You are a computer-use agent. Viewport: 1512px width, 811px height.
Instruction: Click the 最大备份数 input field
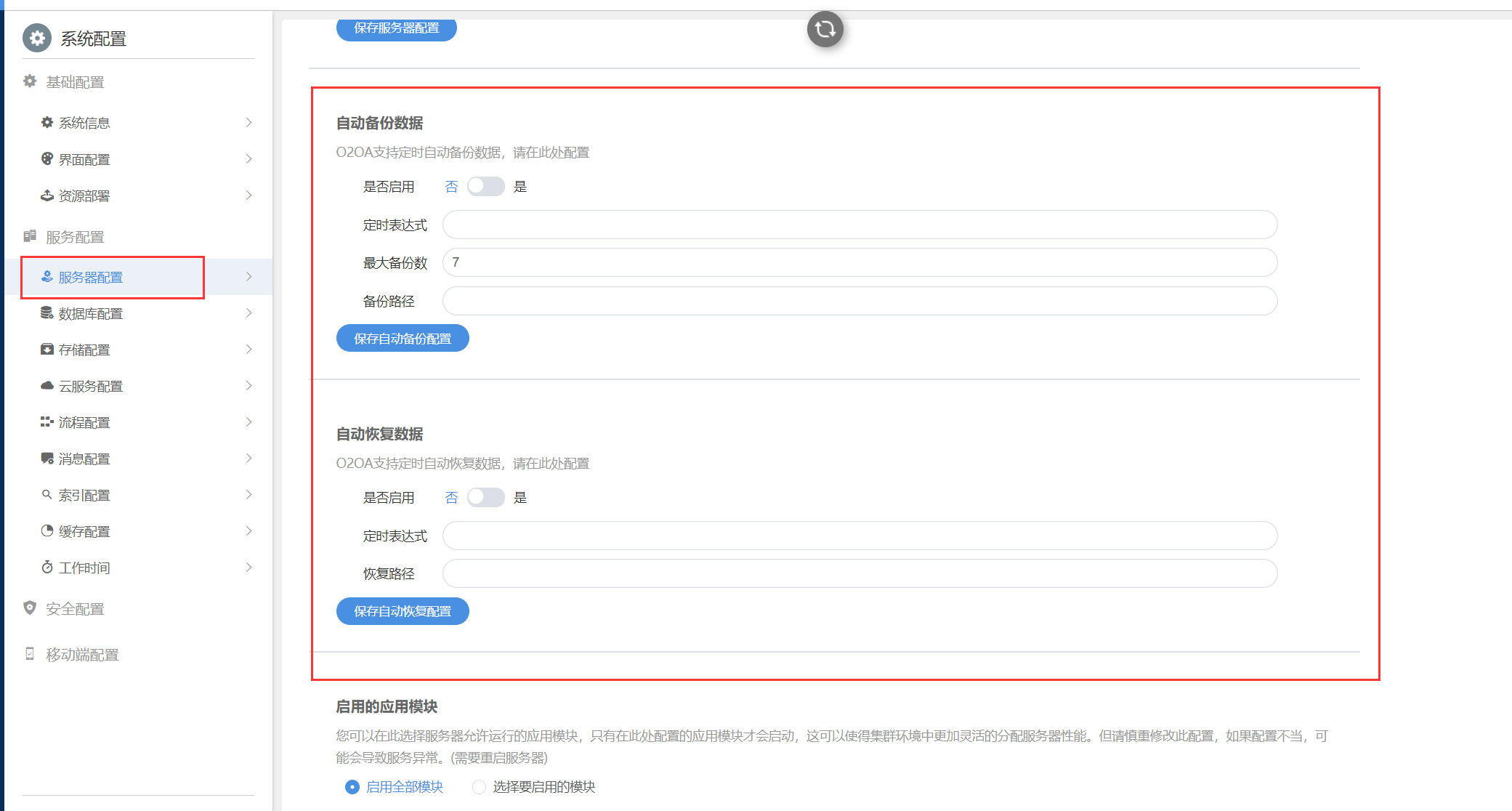(860, 262)
